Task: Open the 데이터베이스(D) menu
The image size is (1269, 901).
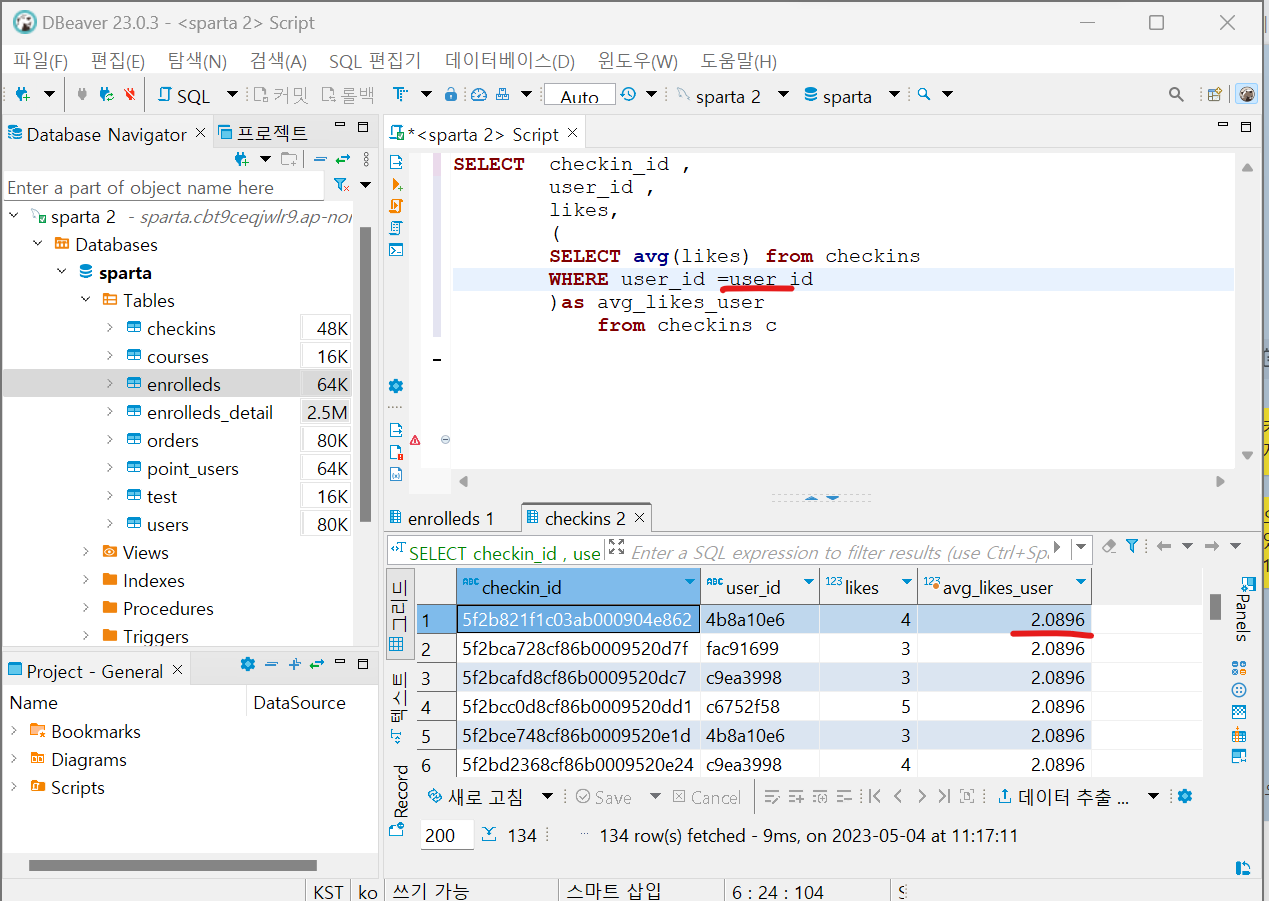Action: click(510, 61)
